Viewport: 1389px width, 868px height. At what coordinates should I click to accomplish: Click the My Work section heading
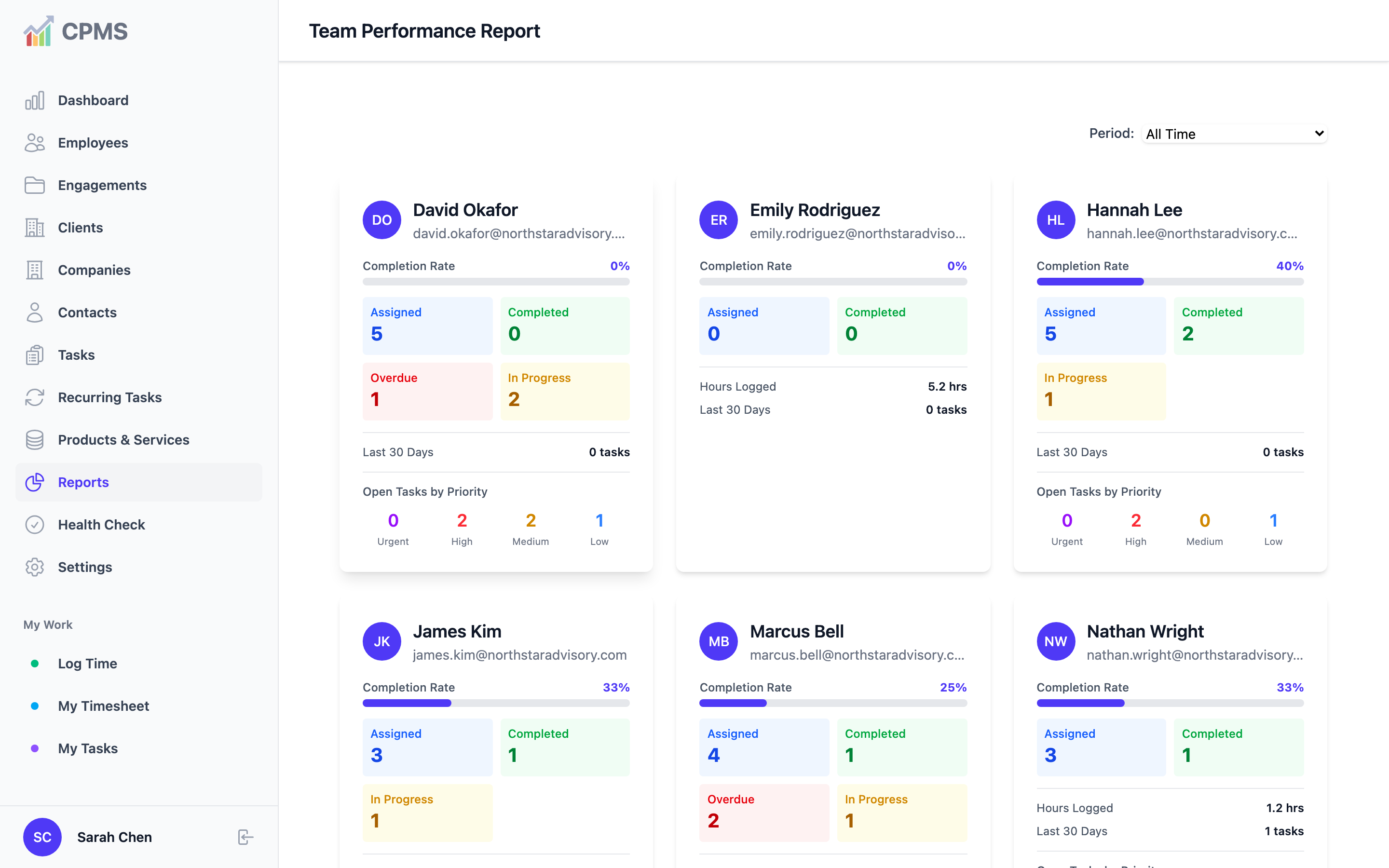coord(48,624)
